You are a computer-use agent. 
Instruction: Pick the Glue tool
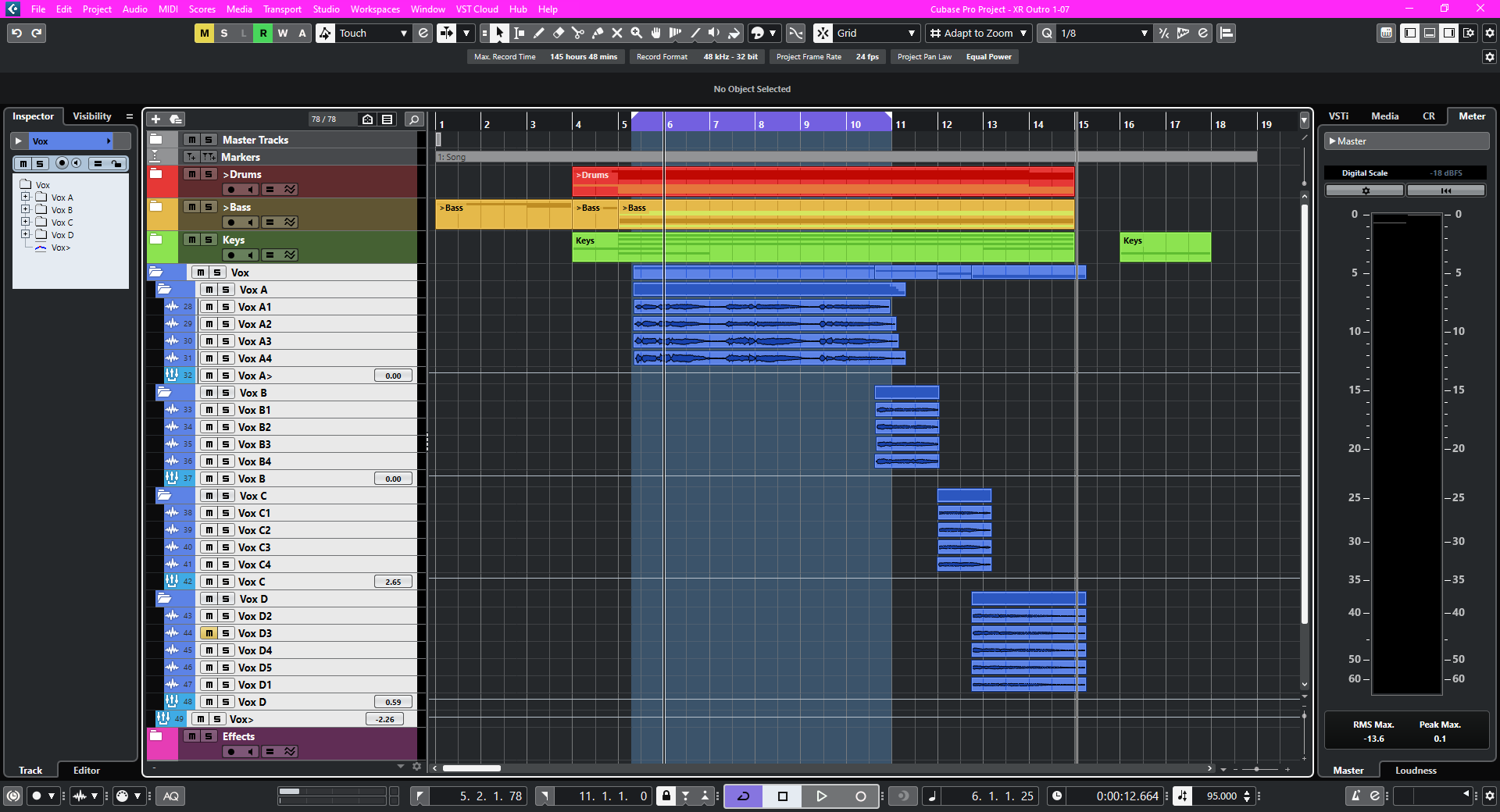(x=597, y=33)
